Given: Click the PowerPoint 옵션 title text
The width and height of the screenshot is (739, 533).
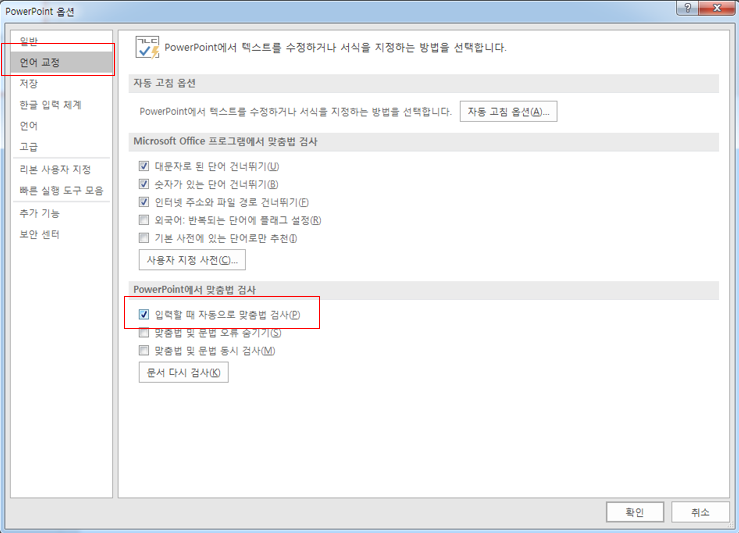Looking at the screenshot, I should coord(40,11).
